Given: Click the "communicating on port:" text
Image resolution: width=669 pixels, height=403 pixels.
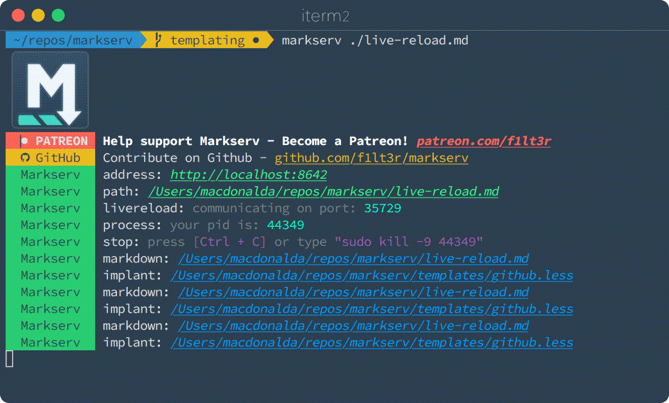Looking at the screenshot, I should (274, 208).
